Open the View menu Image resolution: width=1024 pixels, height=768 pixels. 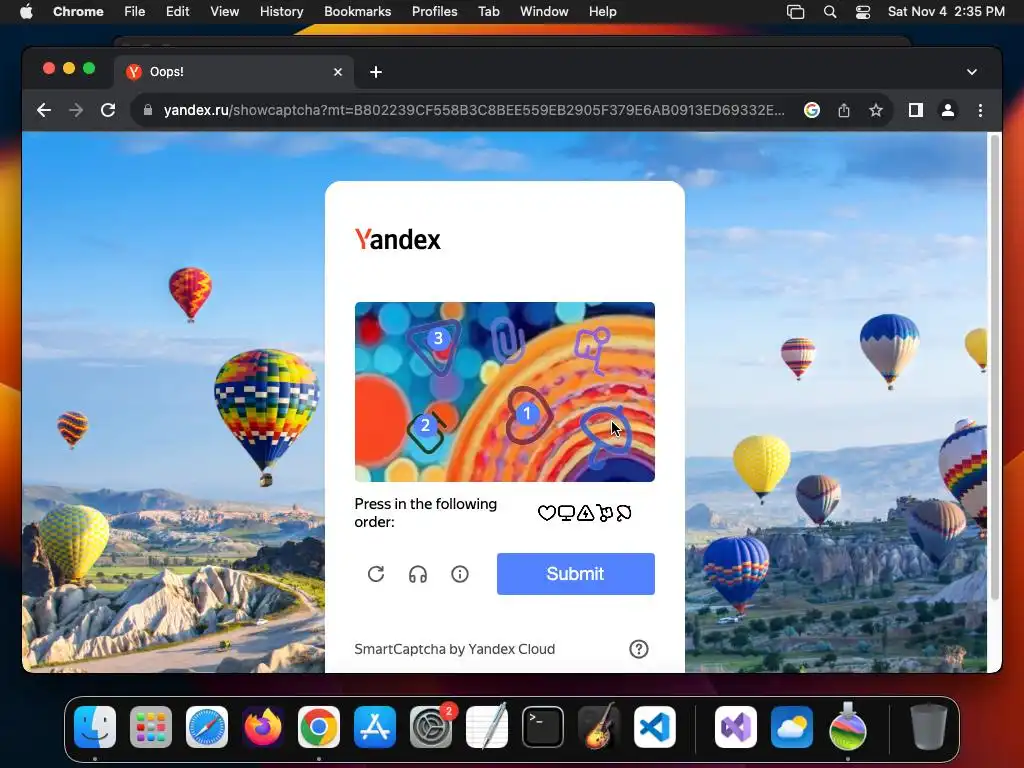pyautogui.click(x=224, y=12)
